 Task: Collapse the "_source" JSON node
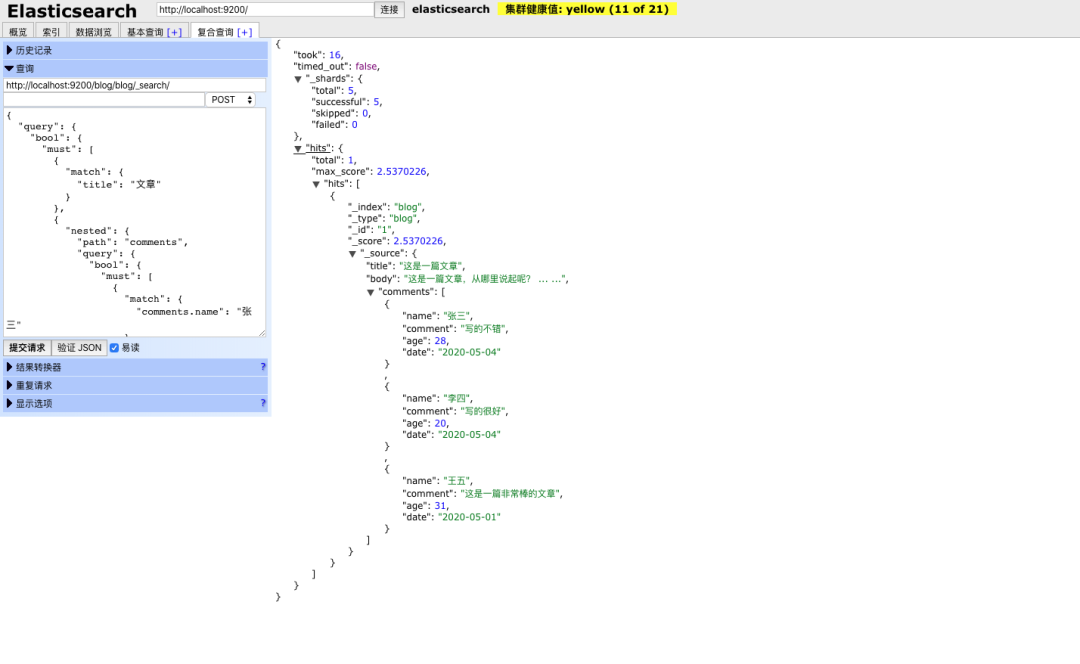352,253
